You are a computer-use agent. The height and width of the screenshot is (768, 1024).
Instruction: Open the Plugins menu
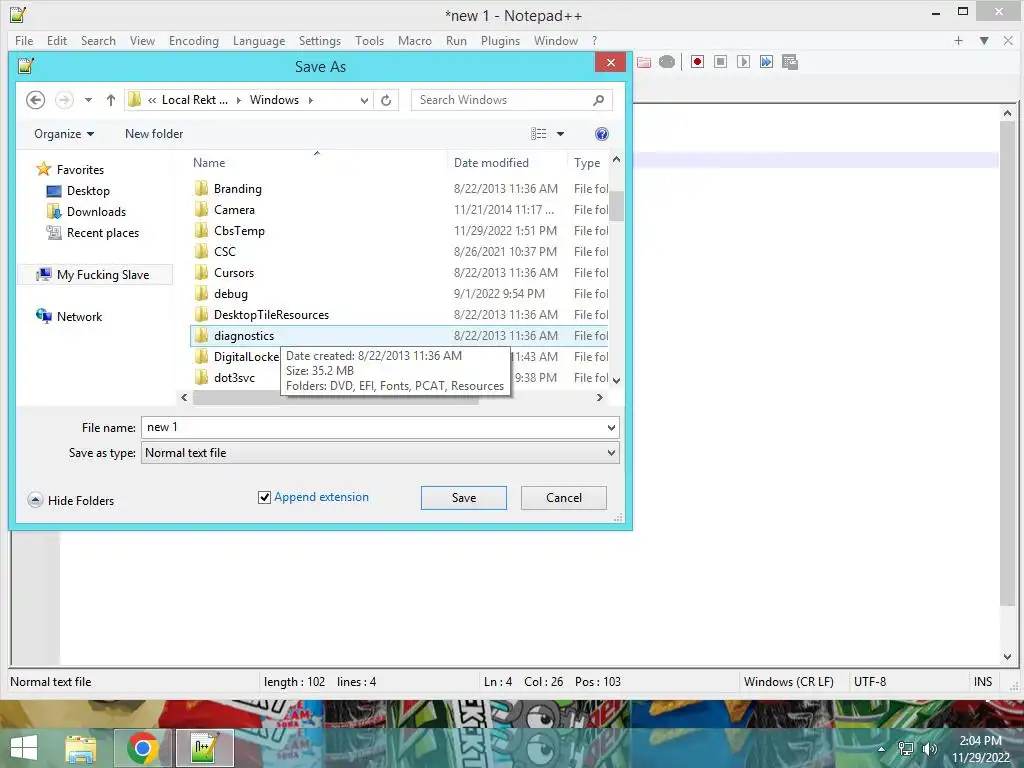coord(500,40)
